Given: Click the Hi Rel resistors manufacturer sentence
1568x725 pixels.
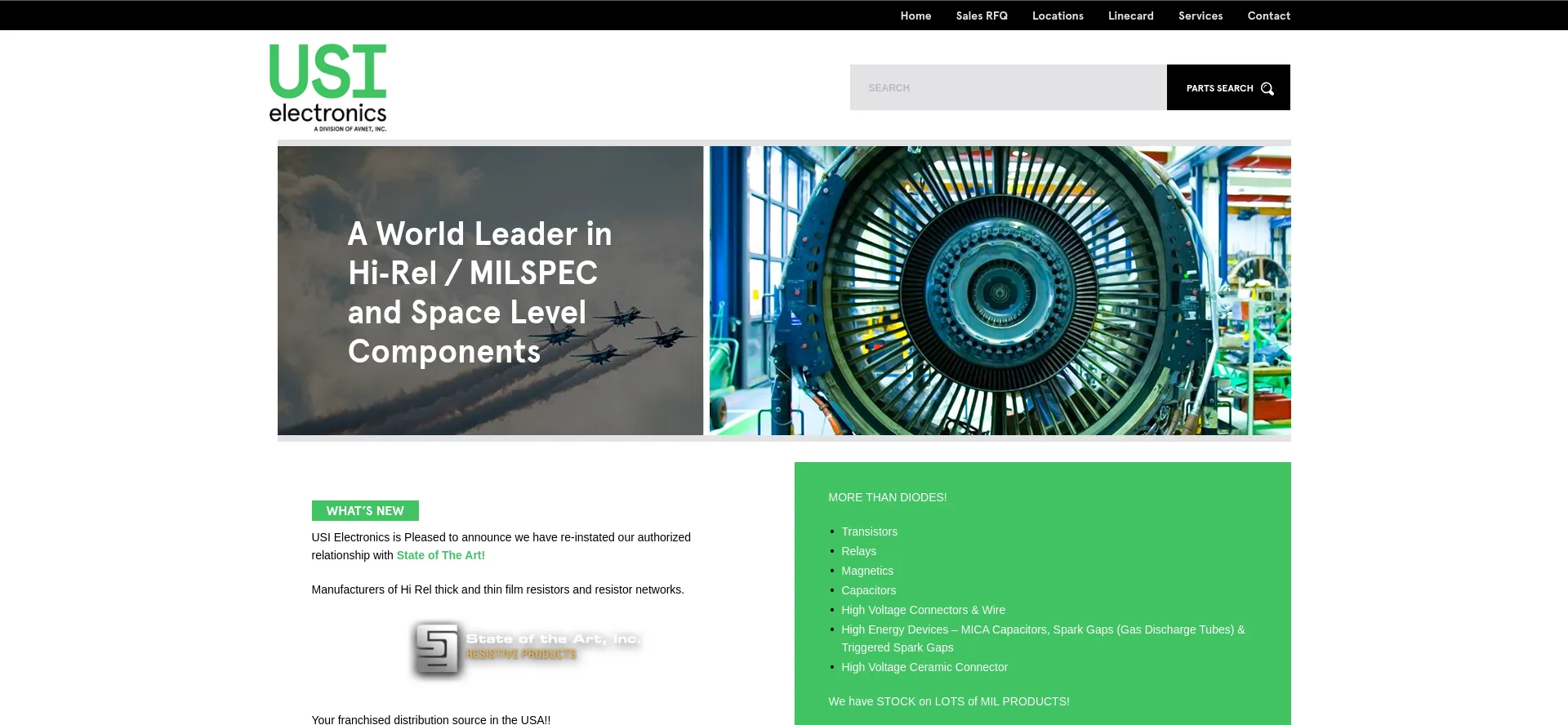Looking at the screenshot, I should [x=498, y=589].
